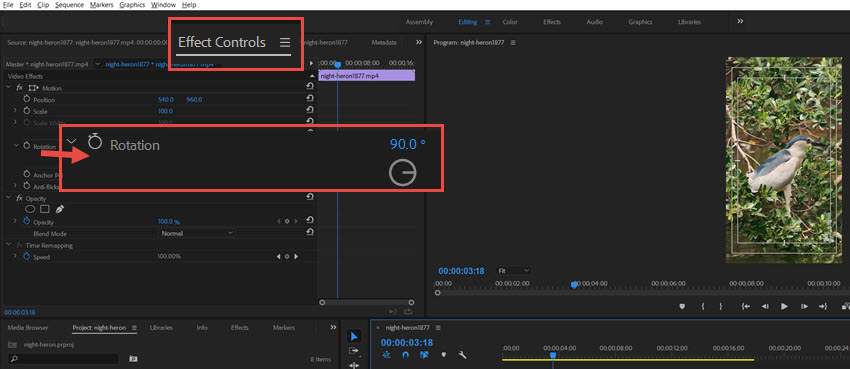Select the Track Select Forward tool
The width and height of the screenshot is (850, 369).
353,351
